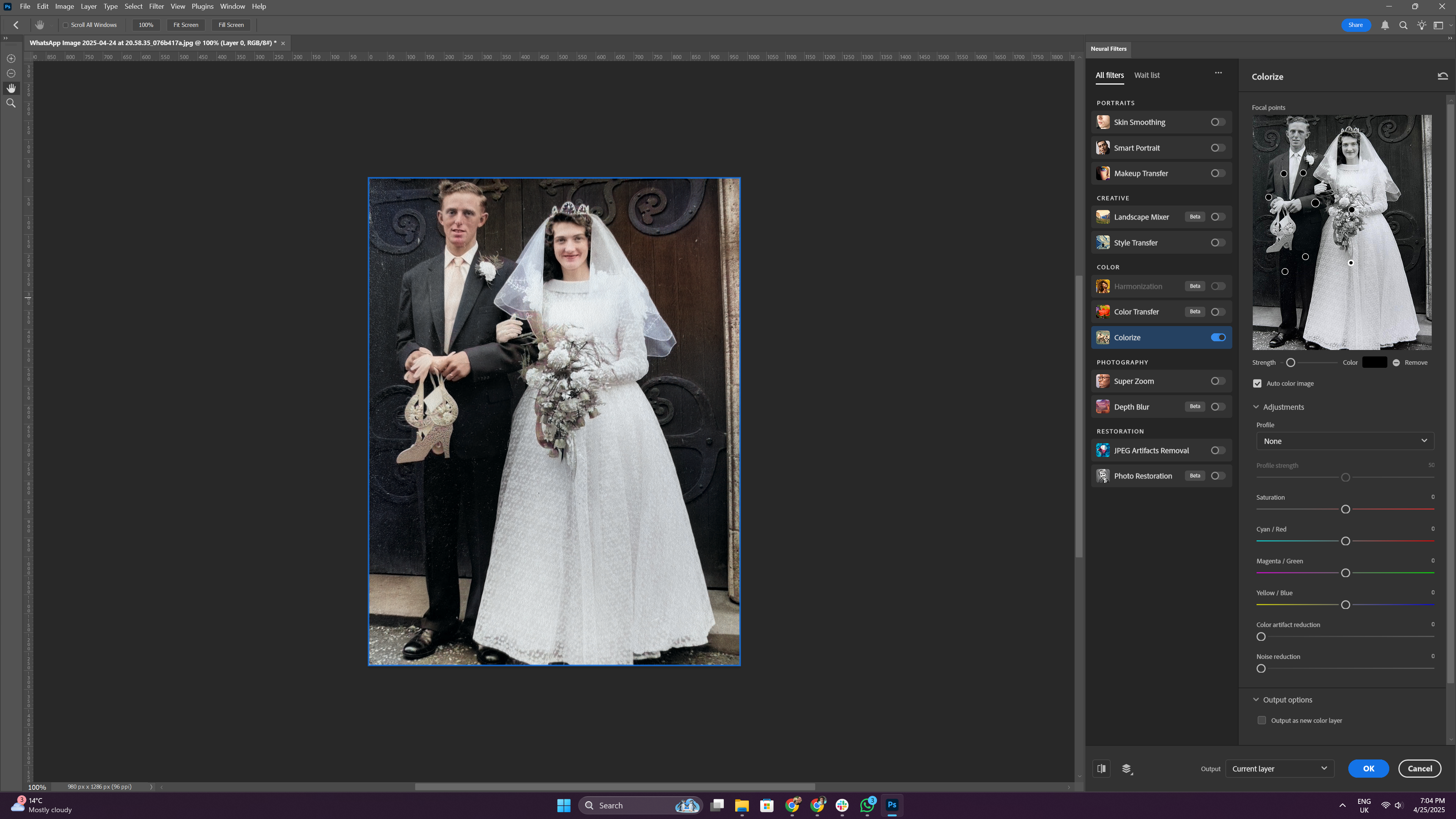Enable the Skin Smoothing toggle

coord(1218,122)
